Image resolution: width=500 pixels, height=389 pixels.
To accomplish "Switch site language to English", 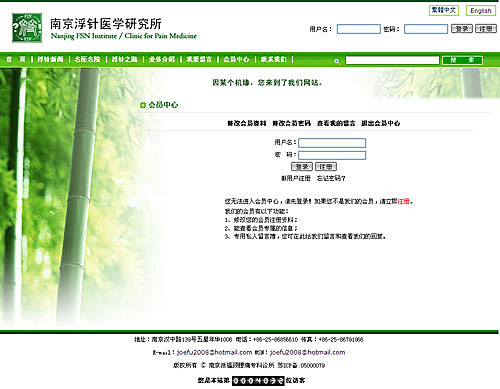I will pyautogui.click(x=481, y=11).
